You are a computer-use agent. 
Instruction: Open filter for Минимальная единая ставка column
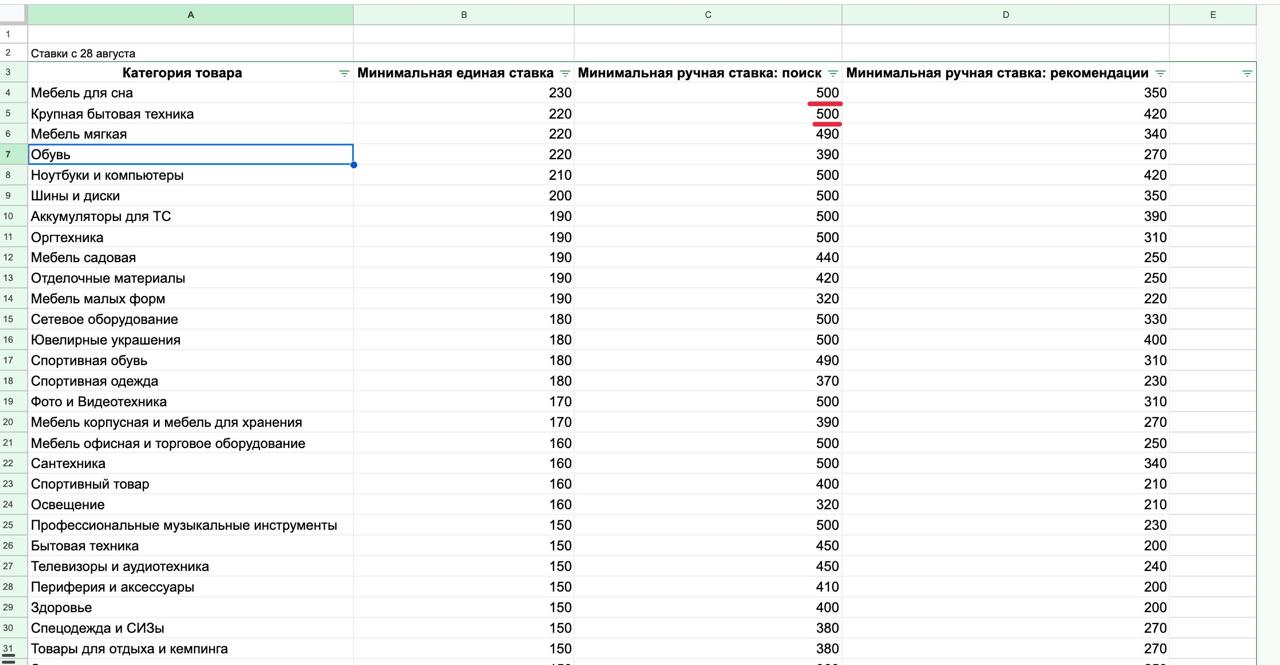click(565, 73)
